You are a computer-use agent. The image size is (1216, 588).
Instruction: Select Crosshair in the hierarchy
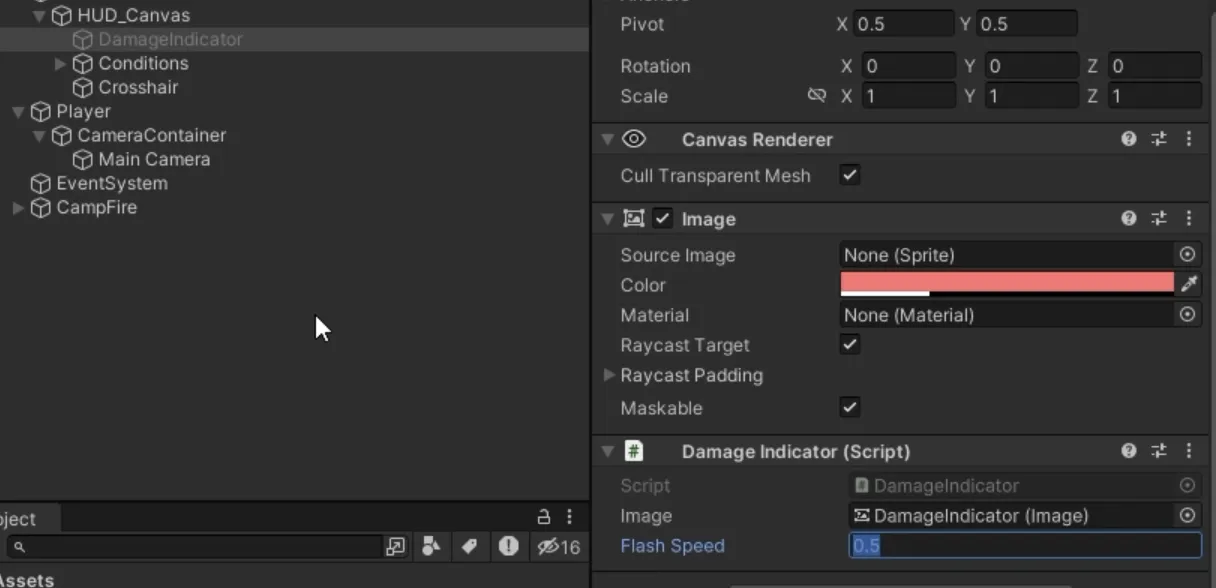(x=138, y=87)
